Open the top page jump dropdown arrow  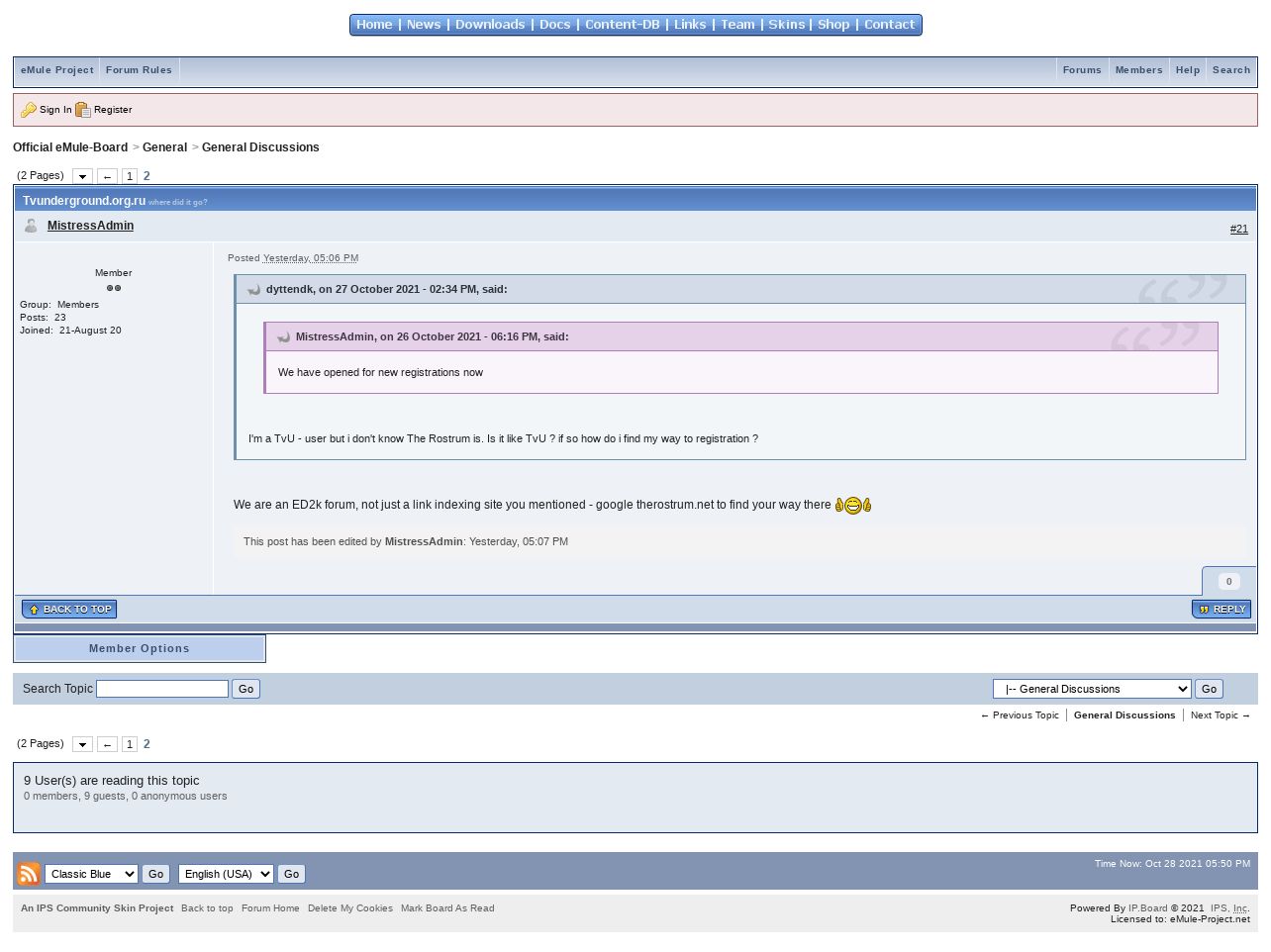[82, 176]
